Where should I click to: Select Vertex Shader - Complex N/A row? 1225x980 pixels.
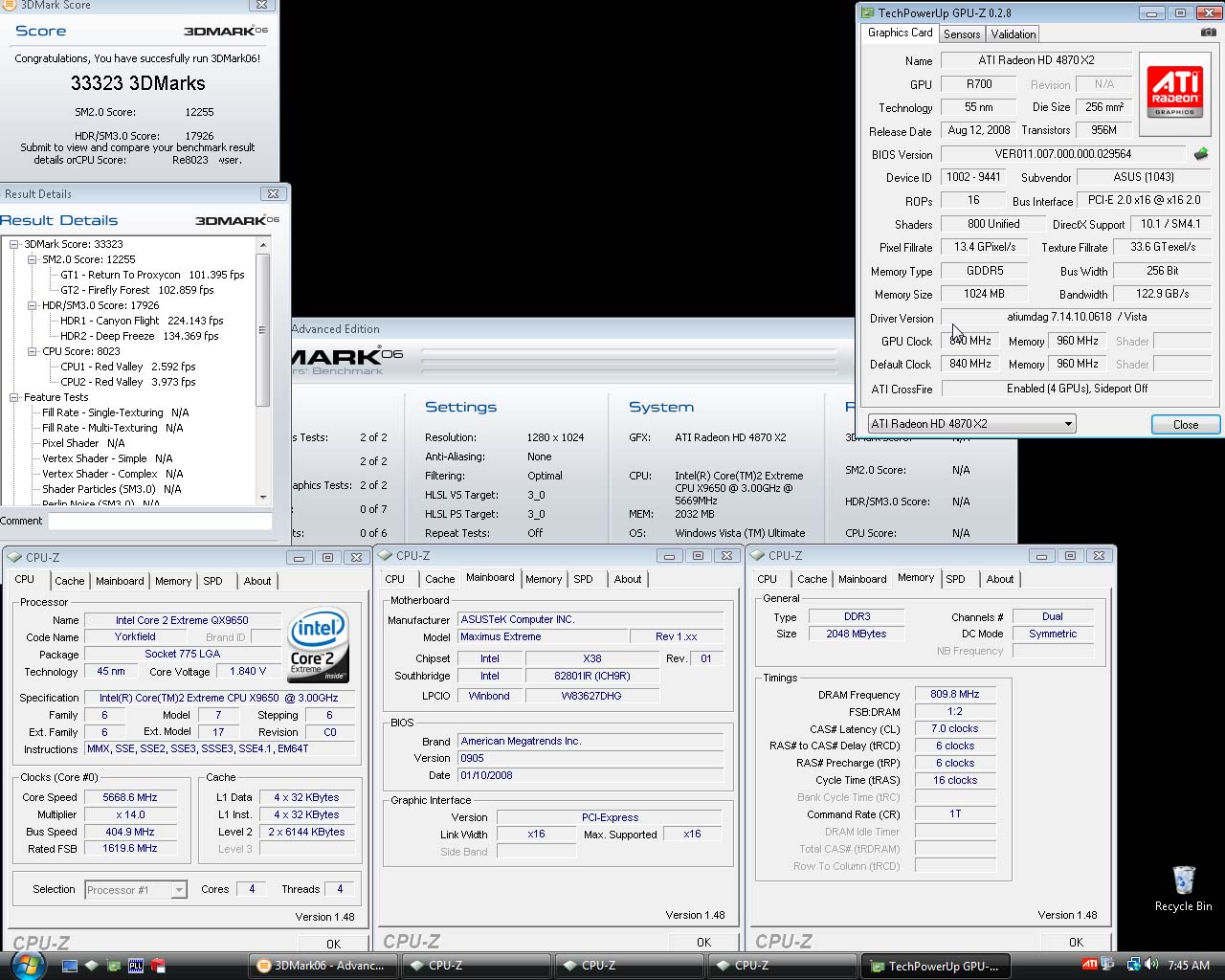(113, 474)
